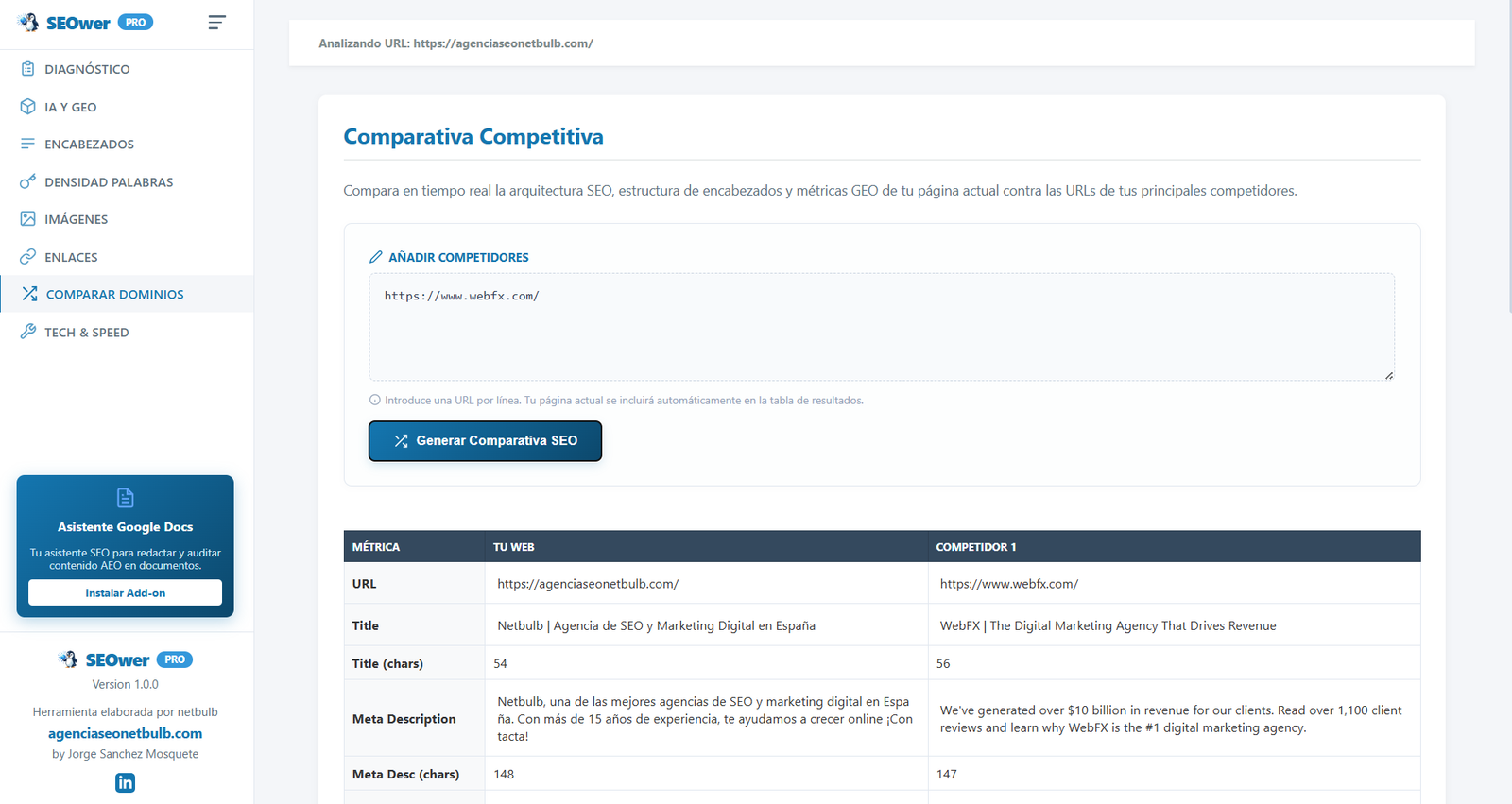Click the pencil icon beside Añadir Competidores
Image resolution: width=1512 pixels, height=804 pixels.
[376, 257]
